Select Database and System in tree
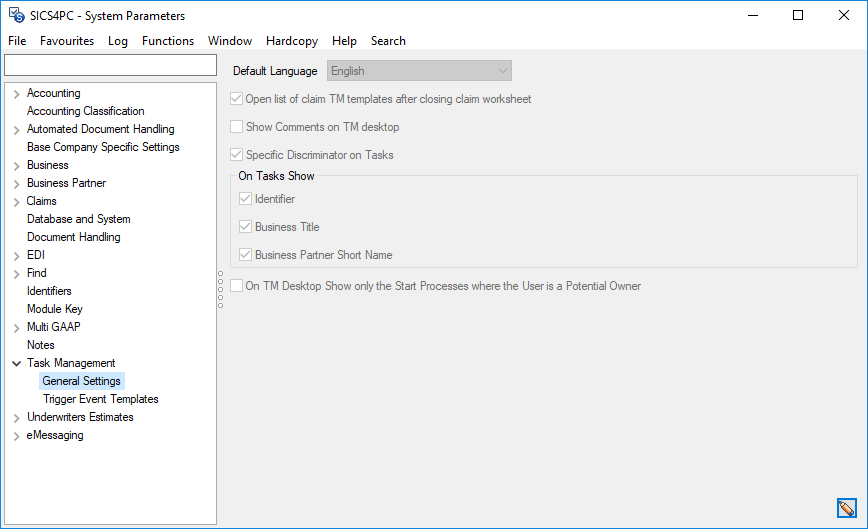This screenshot has height=529, width=868. [x=79, y=219]
